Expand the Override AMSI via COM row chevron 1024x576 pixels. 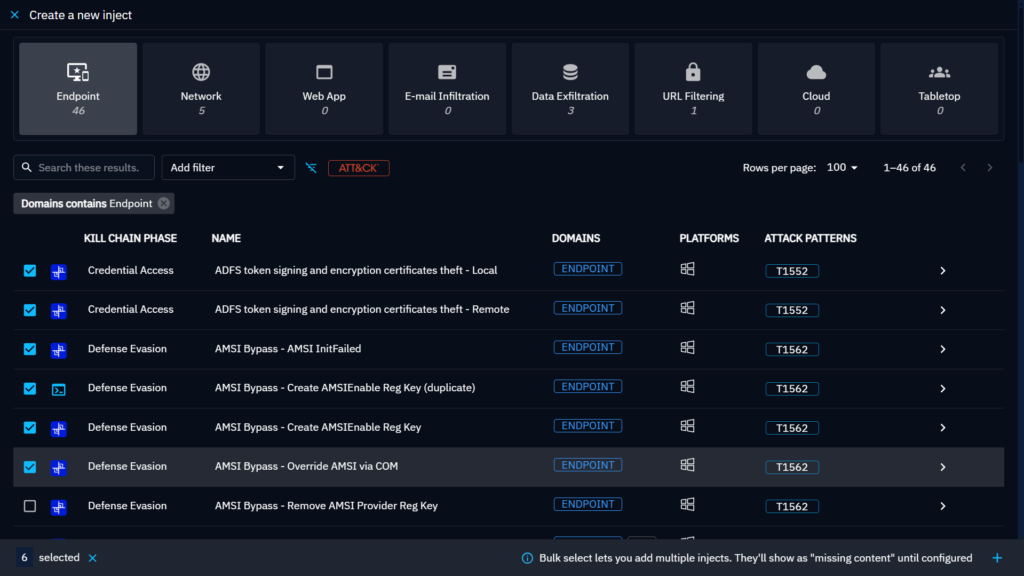pyautogui.click(x=942, y=467)
